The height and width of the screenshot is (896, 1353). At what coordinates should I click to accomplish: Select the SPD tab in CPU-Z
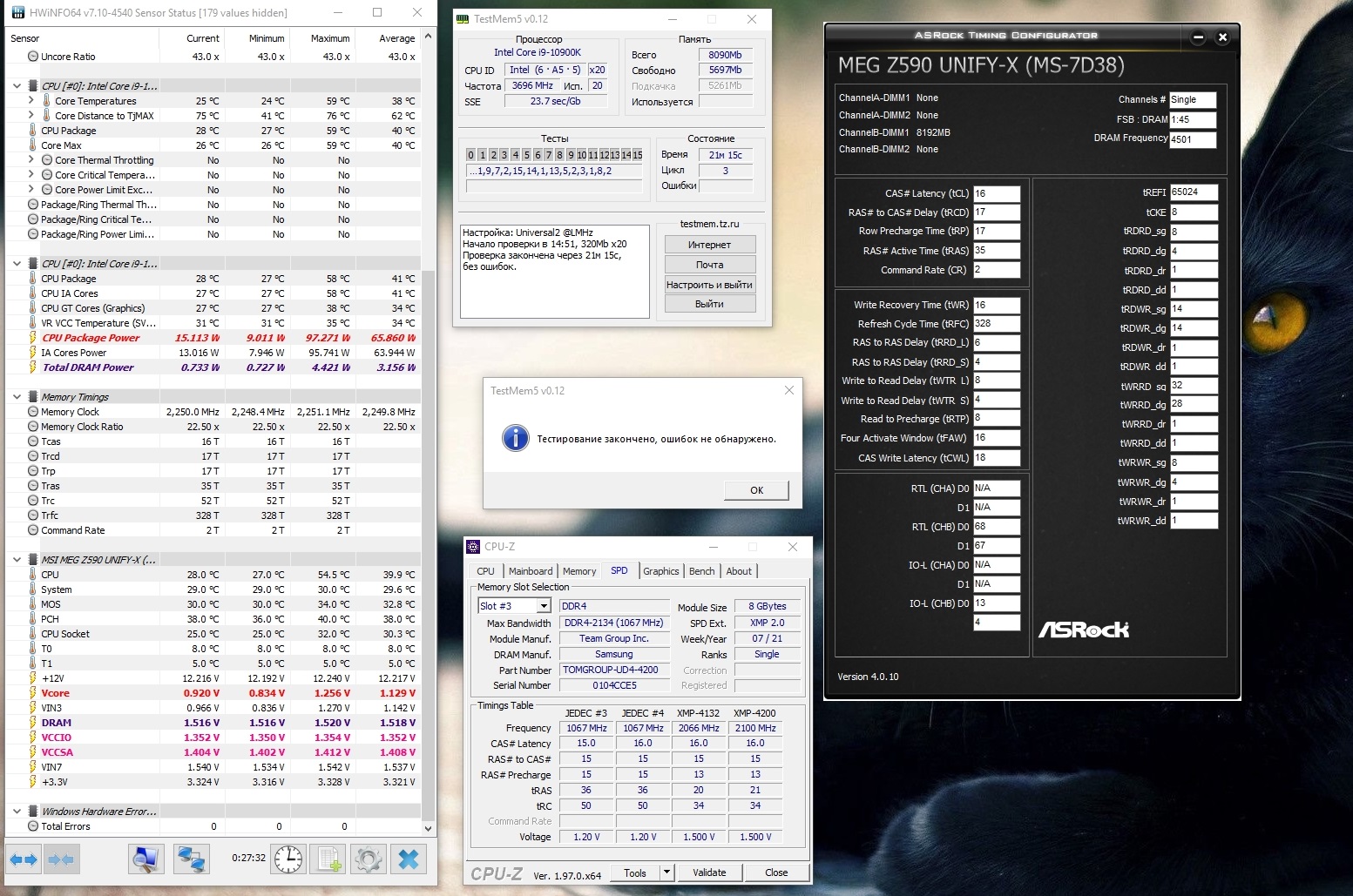(619, 570)
